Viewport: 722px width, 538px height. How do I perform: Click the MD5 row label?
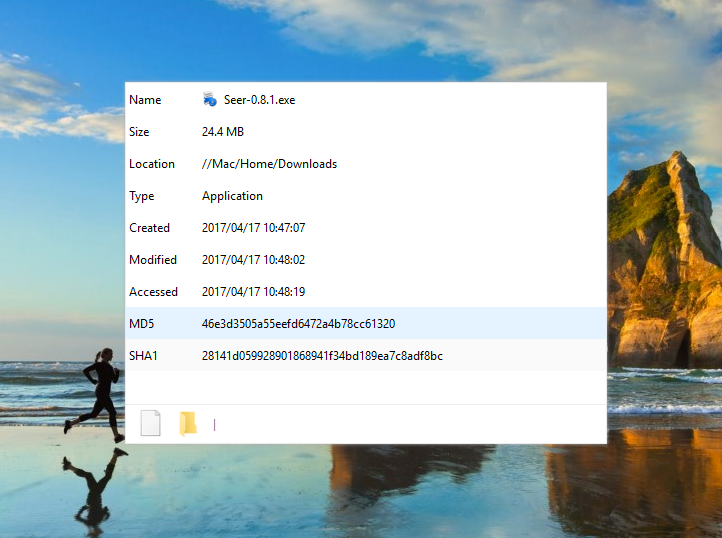click(143, 324)
